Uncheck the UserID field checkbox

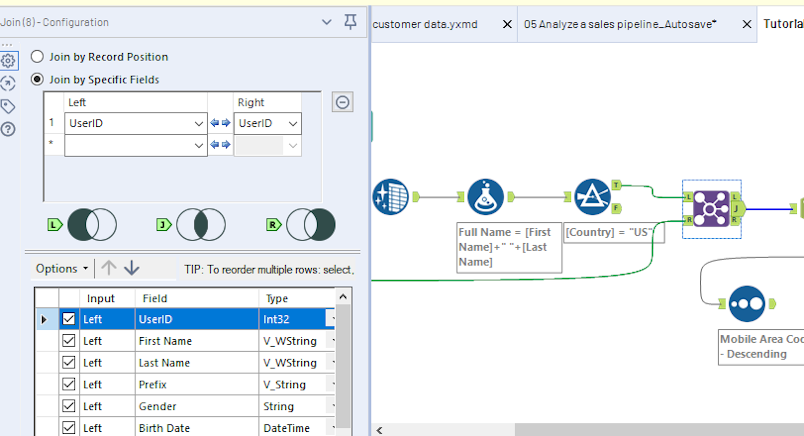click(69, 319)
